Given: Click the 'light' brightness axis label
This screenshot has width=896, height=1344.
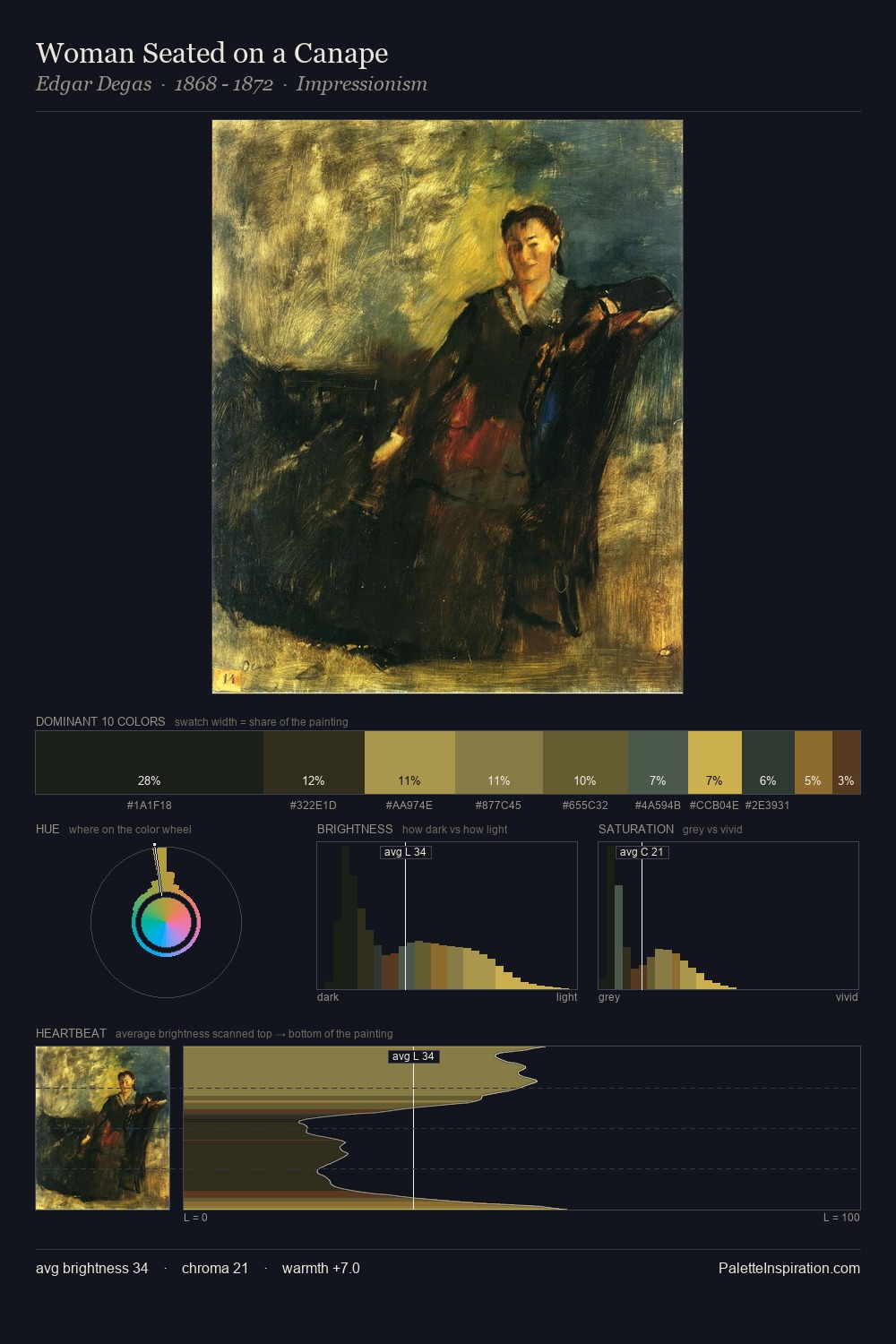Looking at the screenshot, I should [566, 997].
